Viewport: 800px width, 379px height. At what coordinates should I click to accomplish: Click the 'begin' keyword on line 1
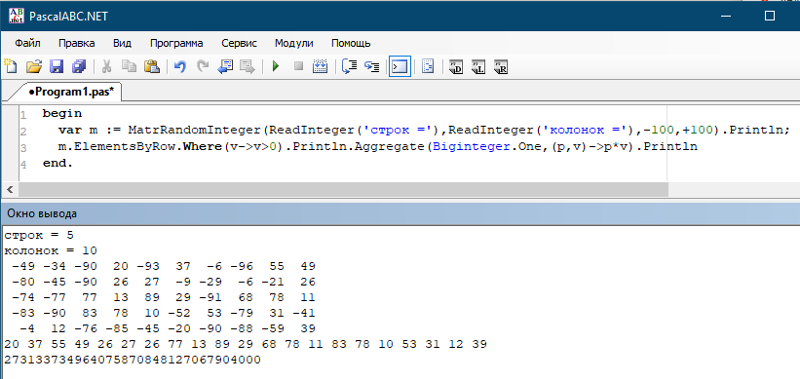click(x=62, y=113)
